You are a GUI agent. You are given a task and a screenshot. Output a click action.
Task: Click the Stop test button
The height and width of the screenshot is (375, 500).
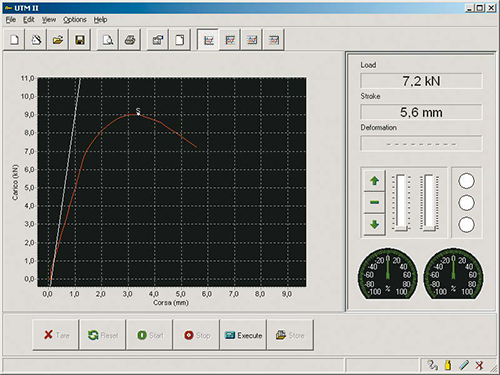[x=197, y=335]
